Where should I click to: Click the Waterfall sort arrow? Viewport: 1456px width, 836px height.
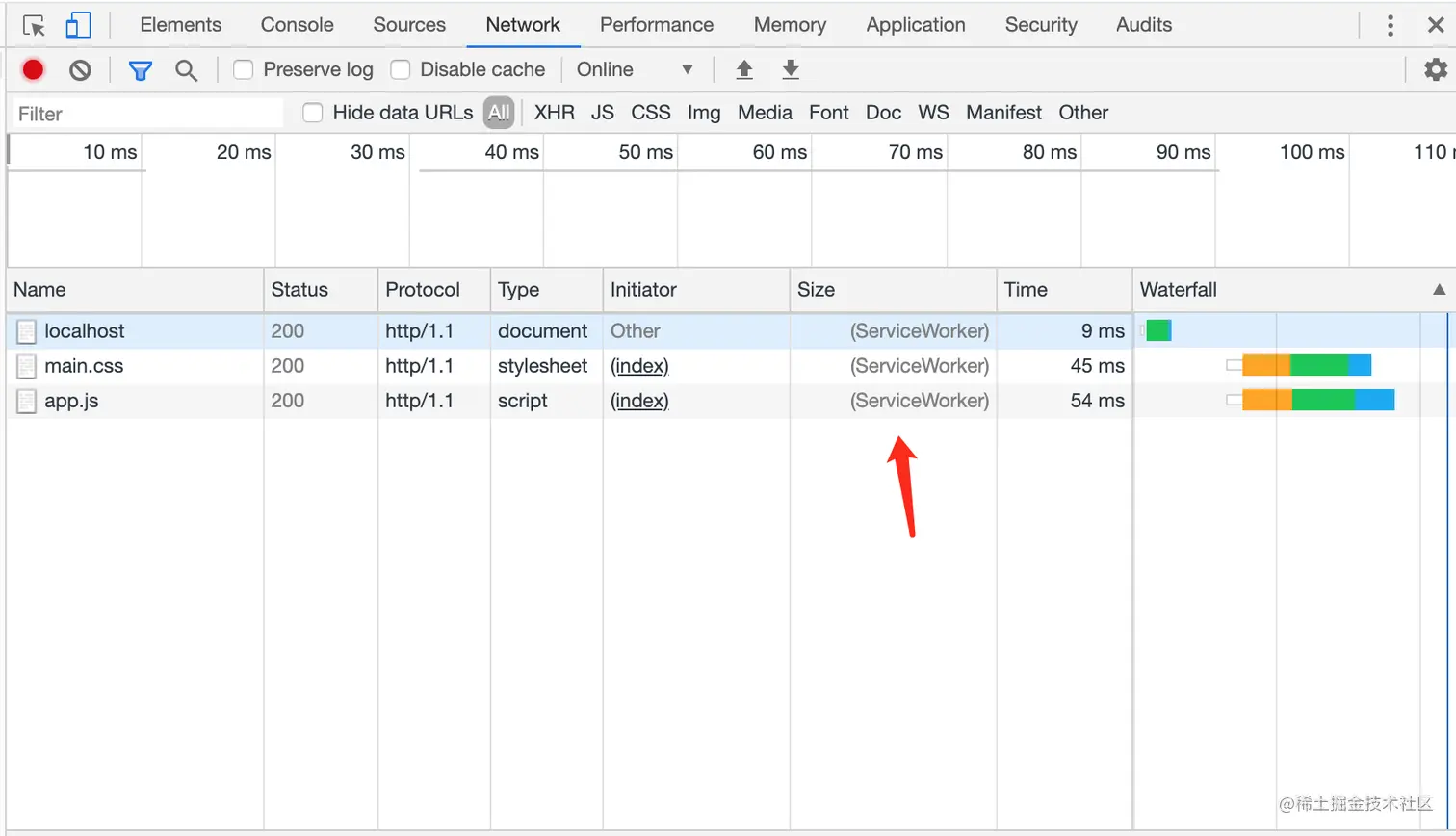coord(1439,289)
